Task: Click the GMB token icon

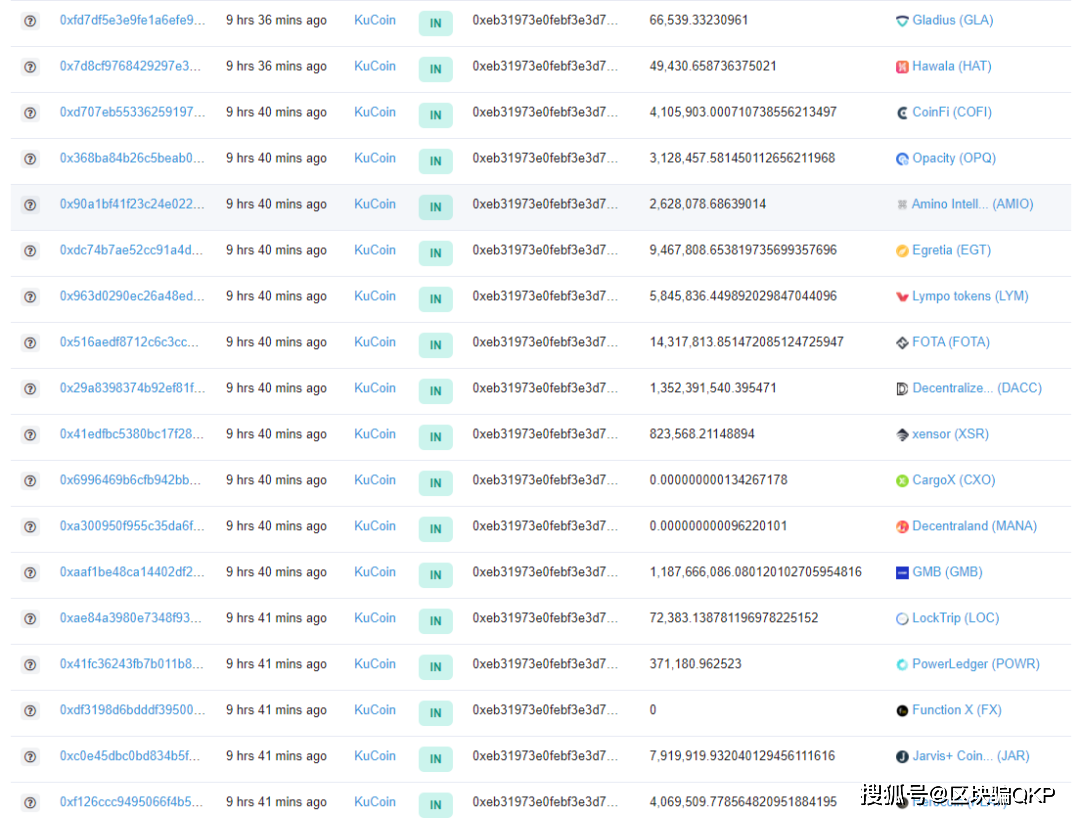Action: tap(902, 573)
